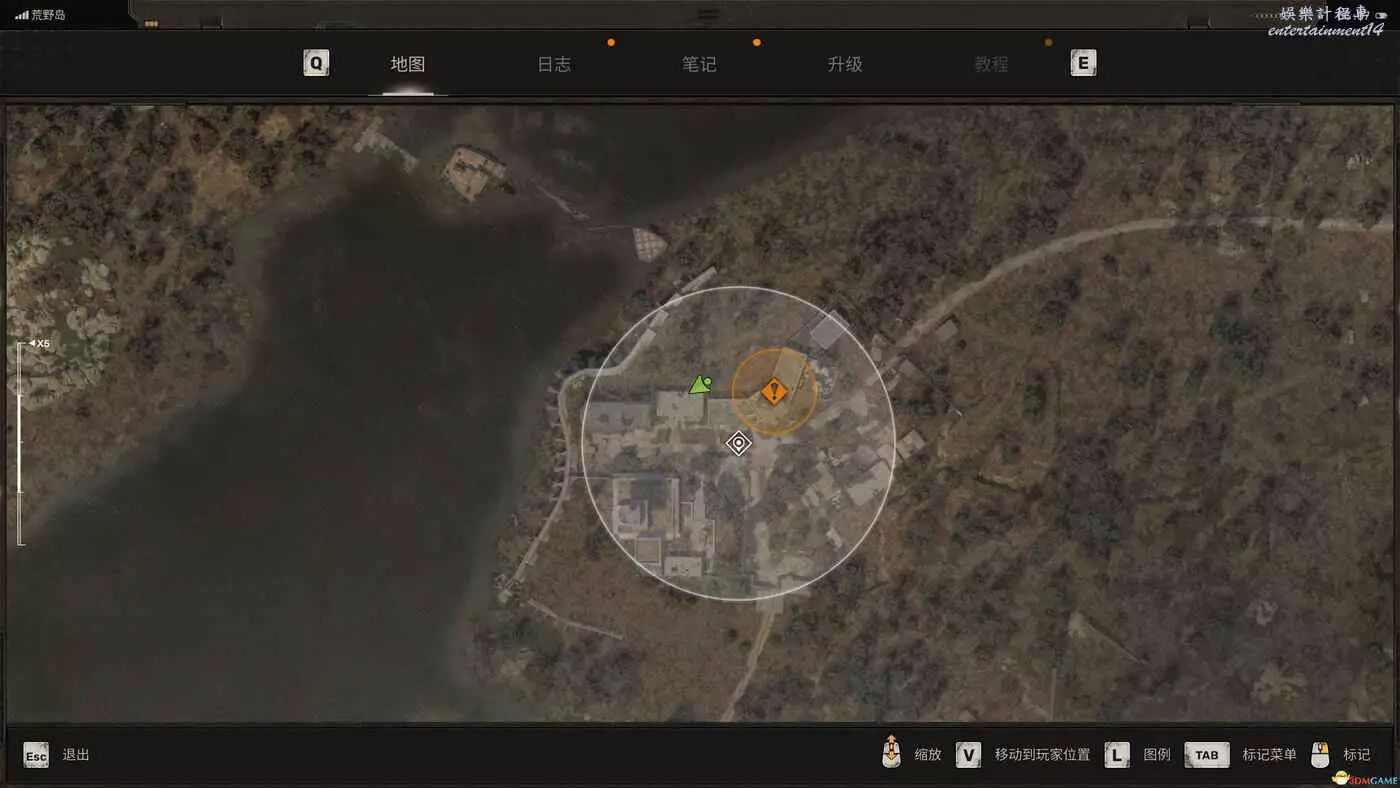1400x788 pixels.
Task: Click the vertical zoom slider on the left edge
Action: pos(20,445)
